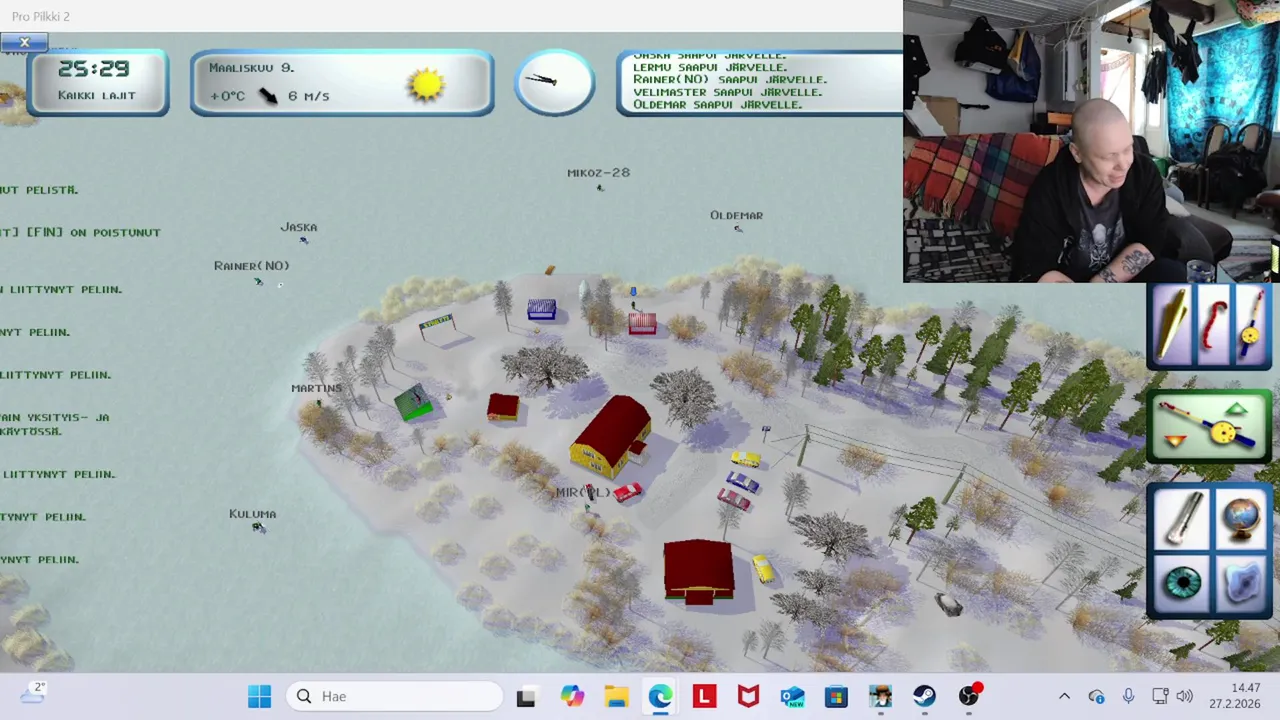Screen dimensions: 1280x720
Task: Click the Kaikki lajit label
Action: pos(96,95)
